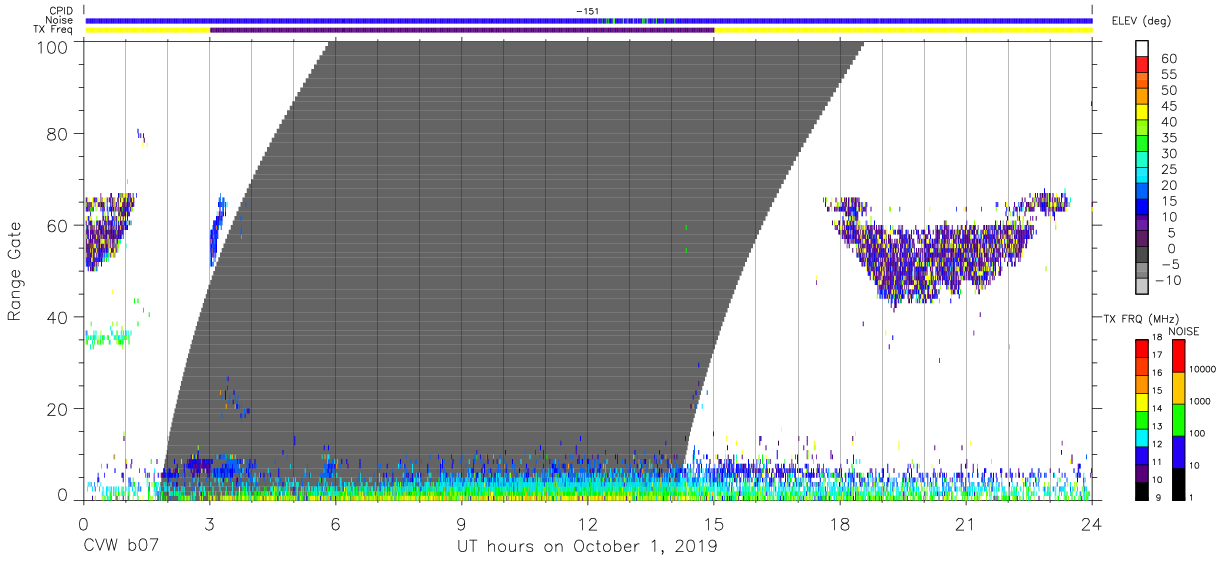The width and height of the screenshot is (1228, 567).
Task: Click the 10000 label on the NOISE legend
Action: point(1203,370)
